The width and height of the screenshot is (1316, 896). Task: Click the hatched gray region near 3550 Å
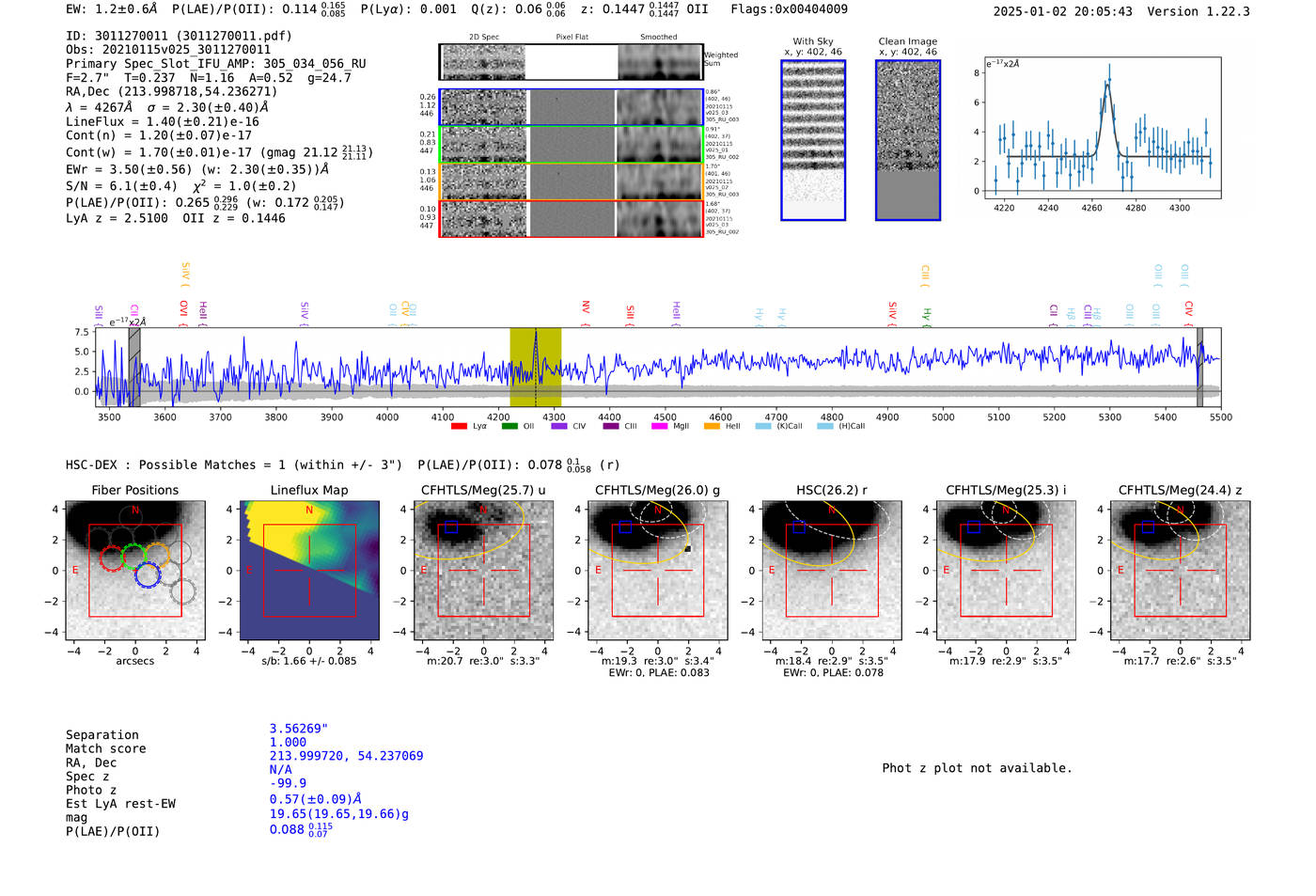click(134, 367)
